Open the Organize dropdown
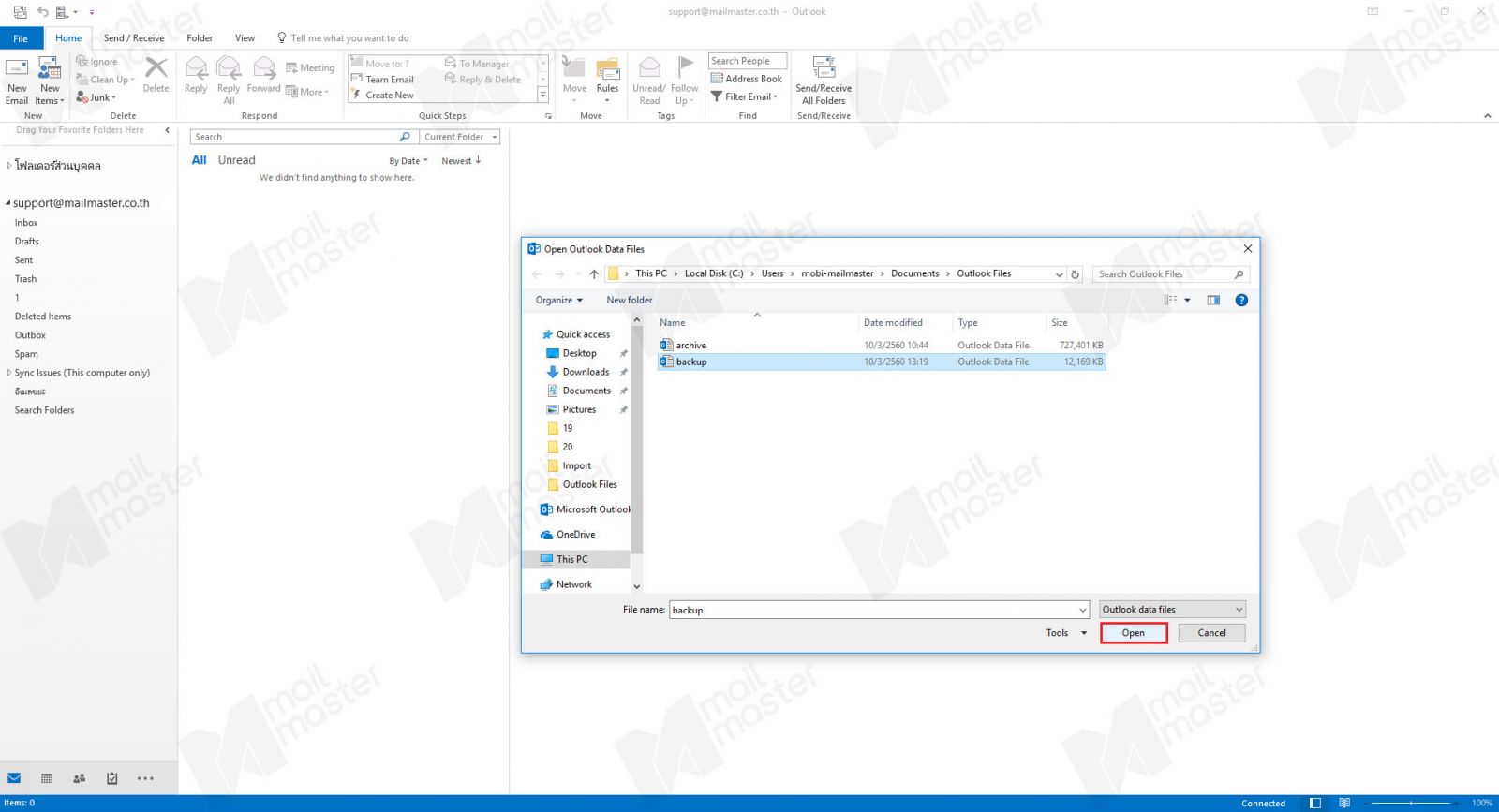This screenshot has height=812, width=1499. coord(559,301)
